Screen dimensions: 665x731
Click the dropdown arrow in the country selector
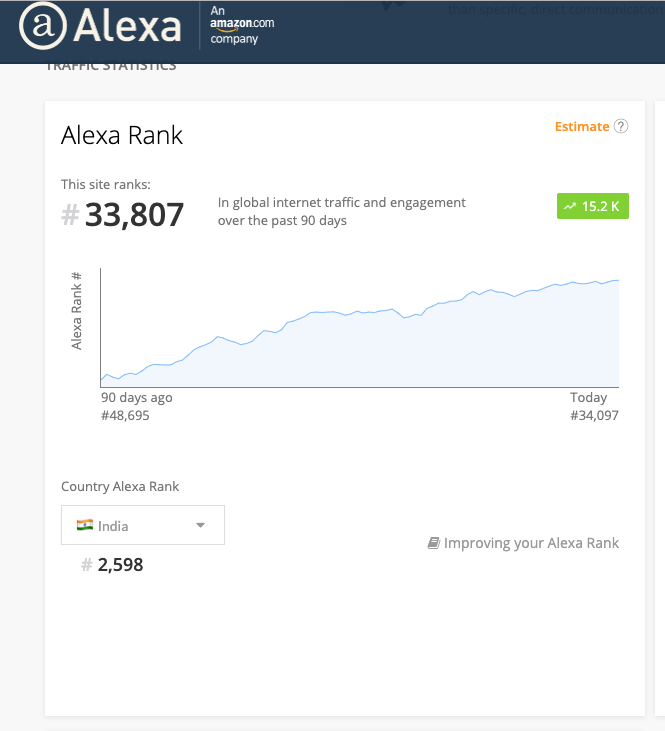[200, 525]
